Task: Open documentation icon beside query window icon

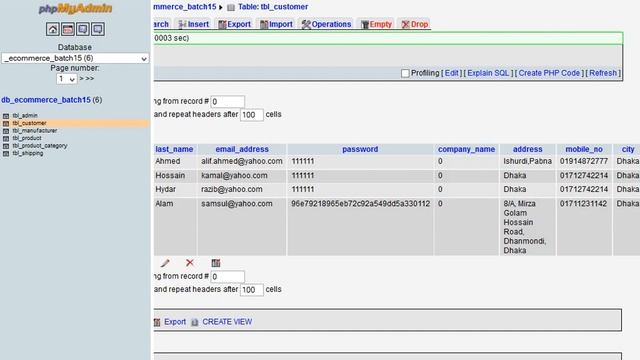Action: click(83, 29)
